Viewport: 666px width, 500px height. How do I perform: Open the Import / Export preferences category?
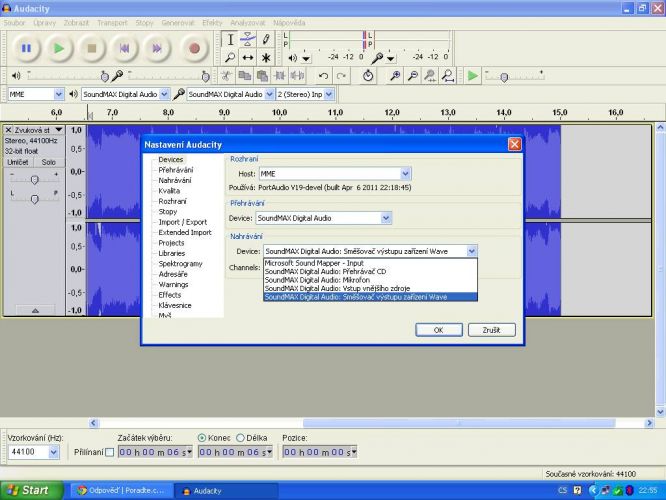pyautogui.click(x=183, y=222)
